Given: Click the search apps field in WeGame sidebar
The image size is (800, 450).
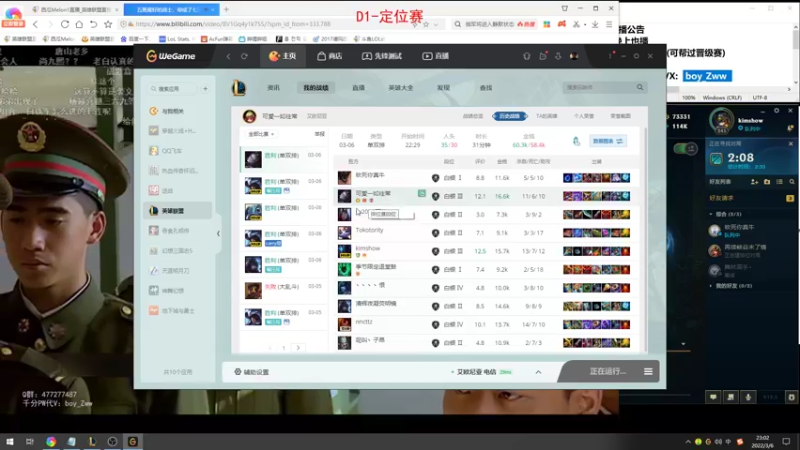Looking at the screenshot, I should [x=172, y=89].
